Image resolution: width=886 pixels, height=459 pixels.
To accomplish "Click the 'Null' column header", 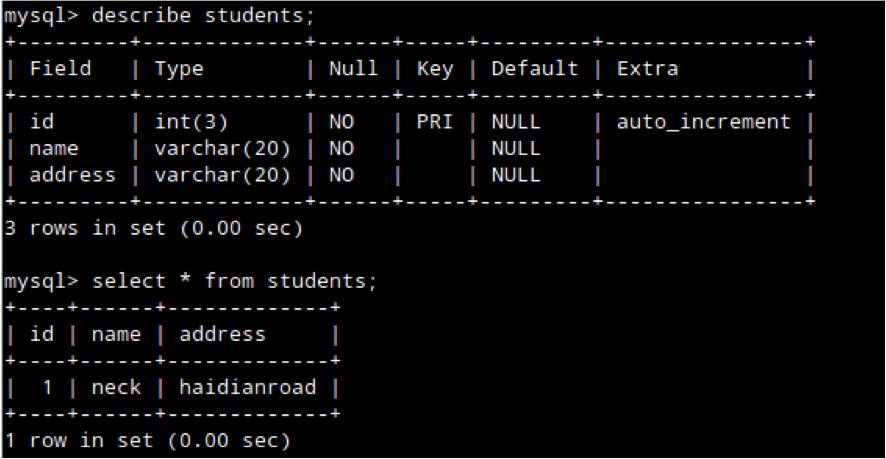I will point(353,69).
